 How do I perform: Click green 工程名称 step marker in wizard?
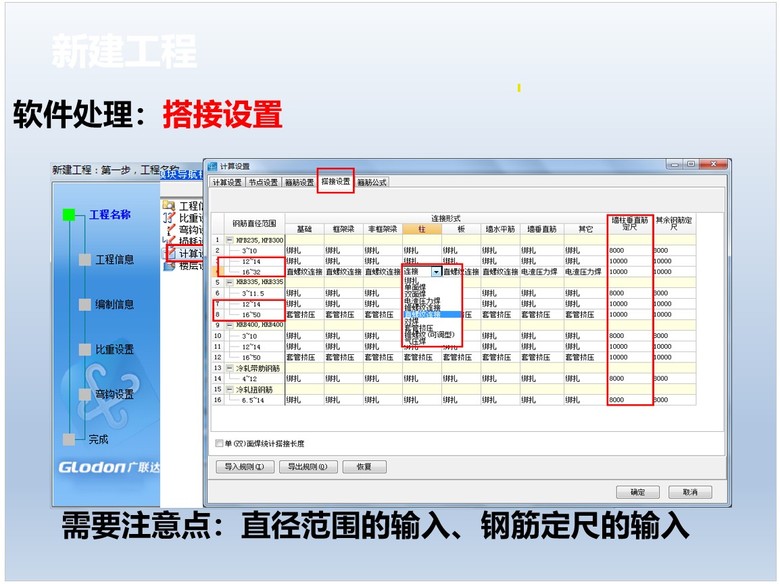click(69, 214)
